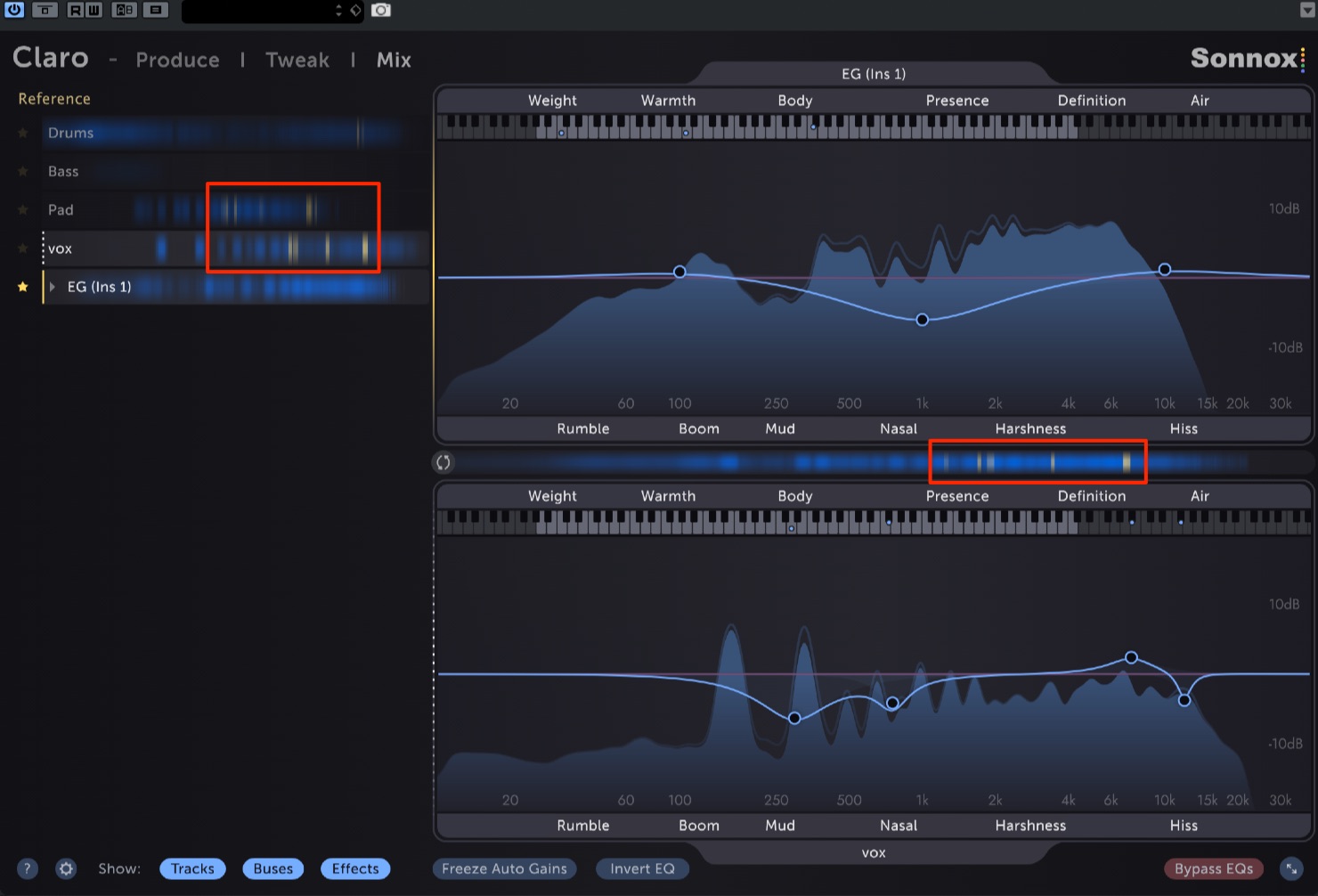The width and height of the screenshot is (1318, 896).
Task: Click the Bypass EQs button
Action: click(x=1214, y=868)
